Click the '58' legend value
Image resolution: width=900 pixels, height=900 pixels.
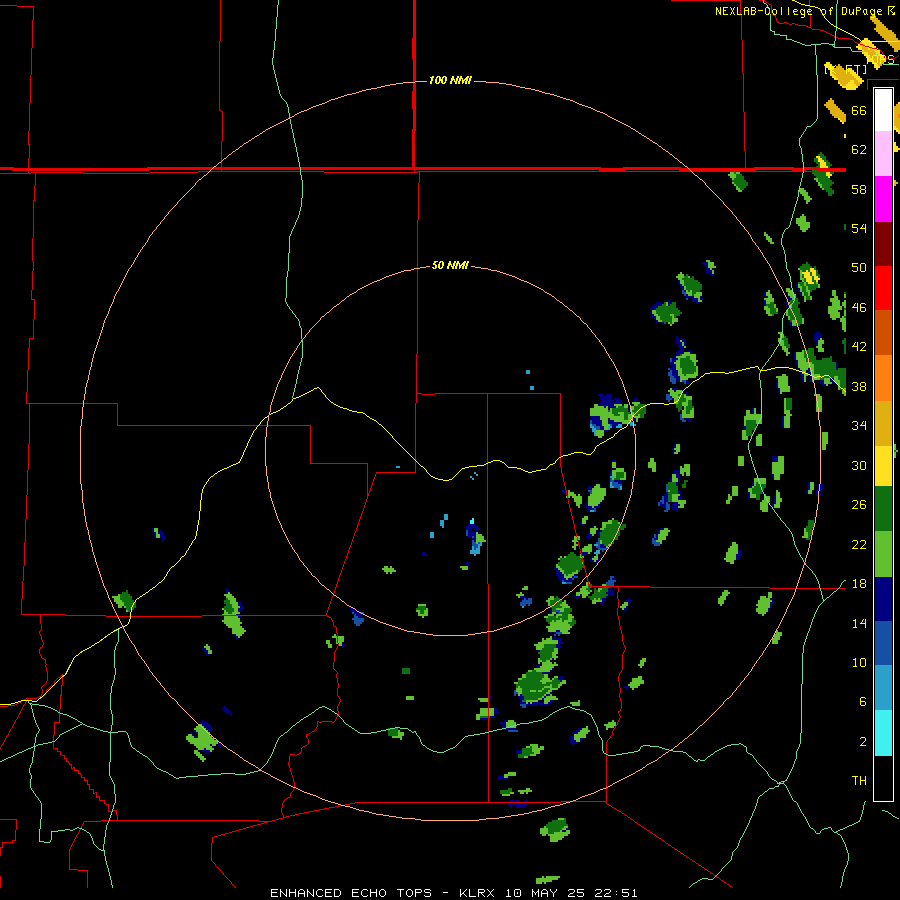859,189
